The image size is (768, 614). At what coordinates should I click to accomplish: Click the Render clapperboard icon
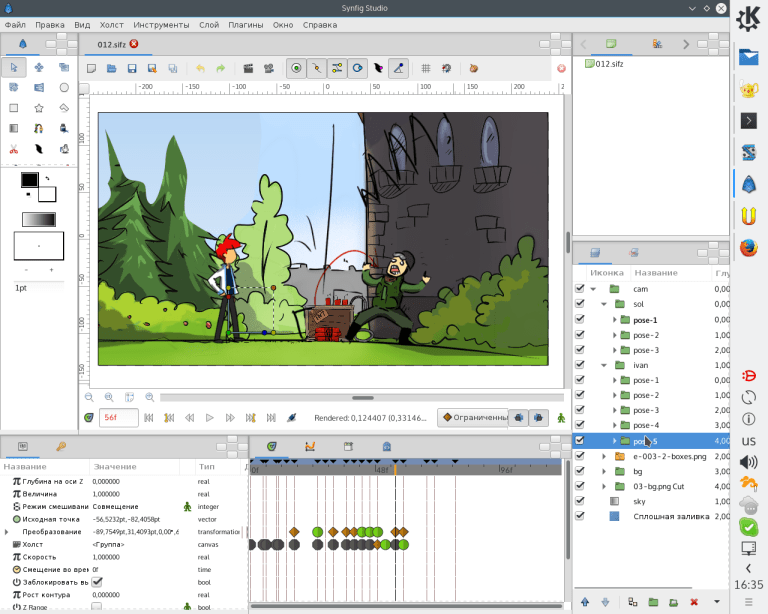click(248, 69)
